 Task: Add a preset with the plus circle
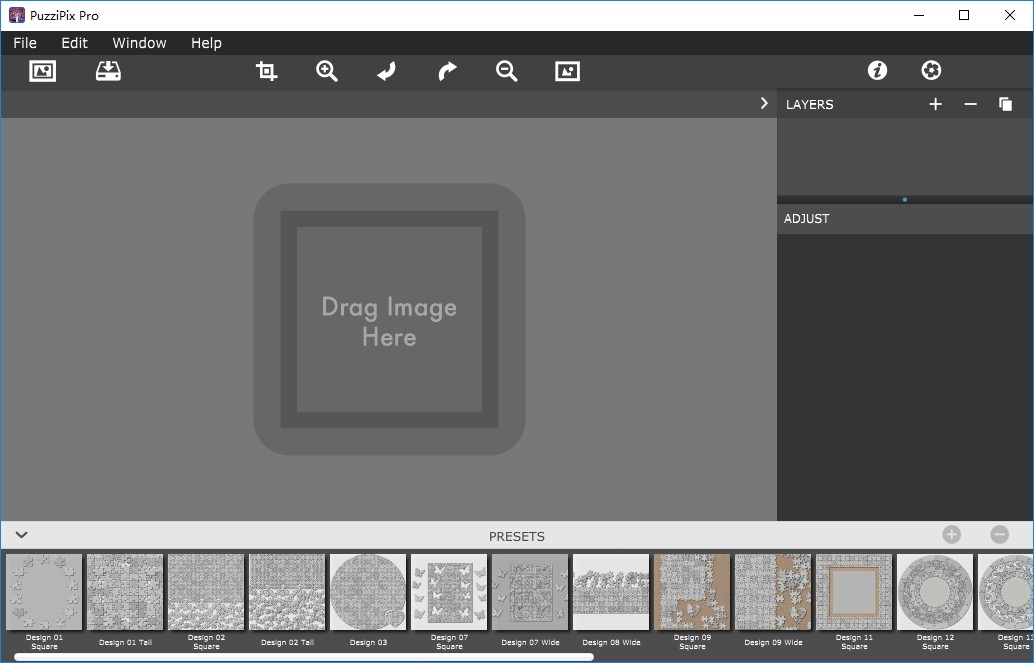click(952, 534)
